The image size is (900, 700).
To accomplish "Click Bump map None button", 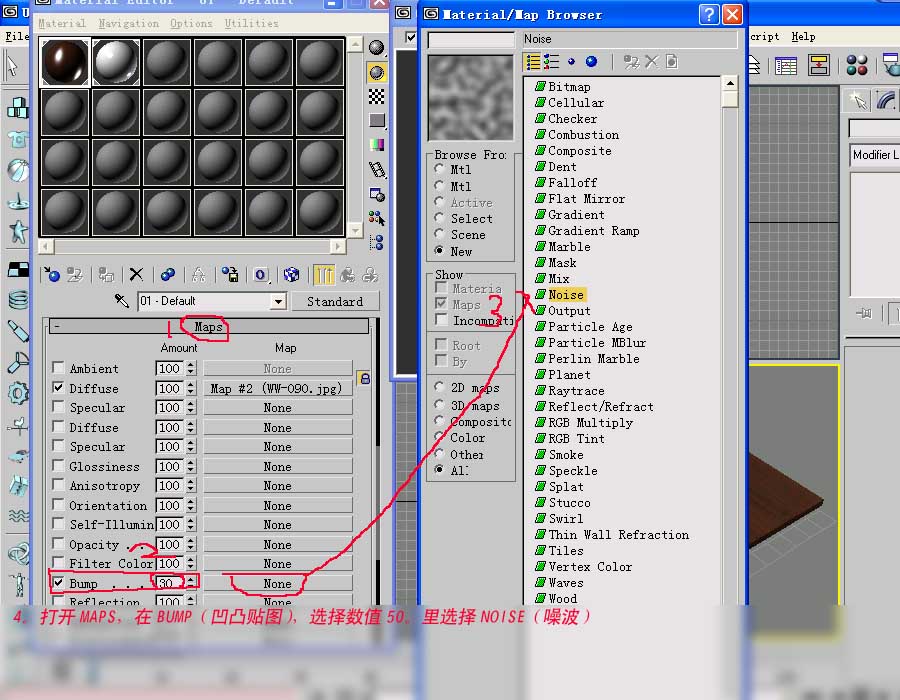I will point(278,584).
